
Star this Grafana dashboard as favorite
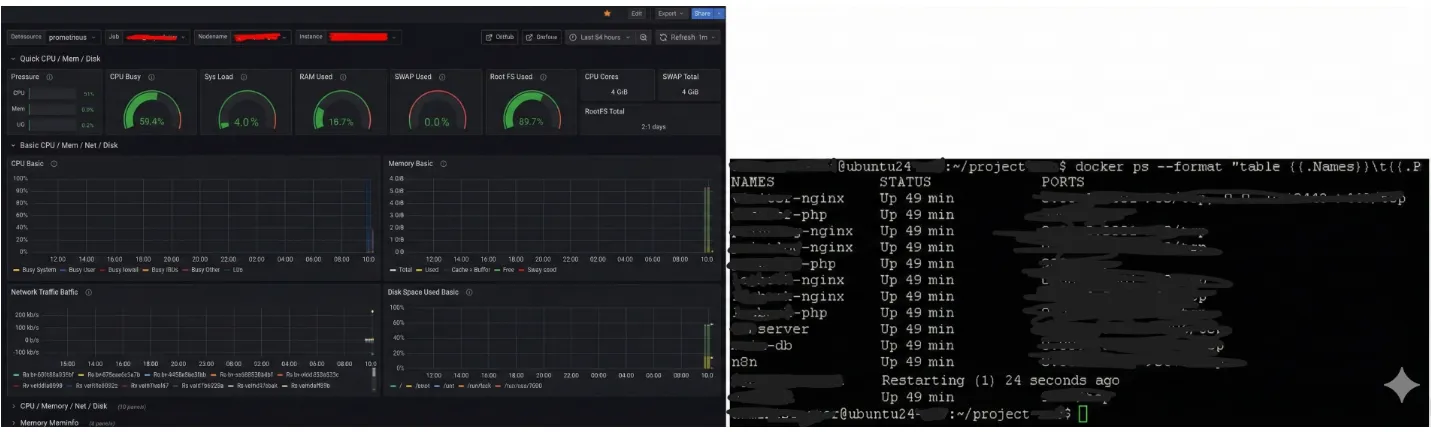pyautogui.click(x=607, y=14)
